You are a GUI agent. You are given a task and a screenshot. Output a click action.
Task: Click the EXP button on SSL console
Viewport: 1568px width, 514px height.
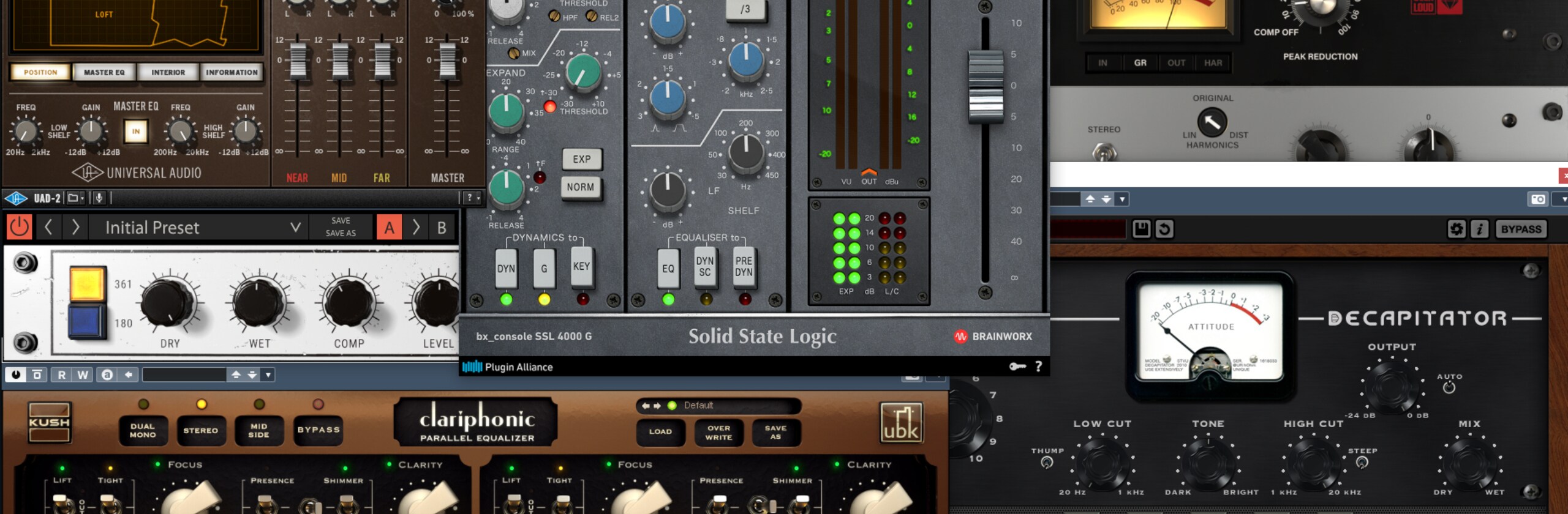[x=582, y=159]
